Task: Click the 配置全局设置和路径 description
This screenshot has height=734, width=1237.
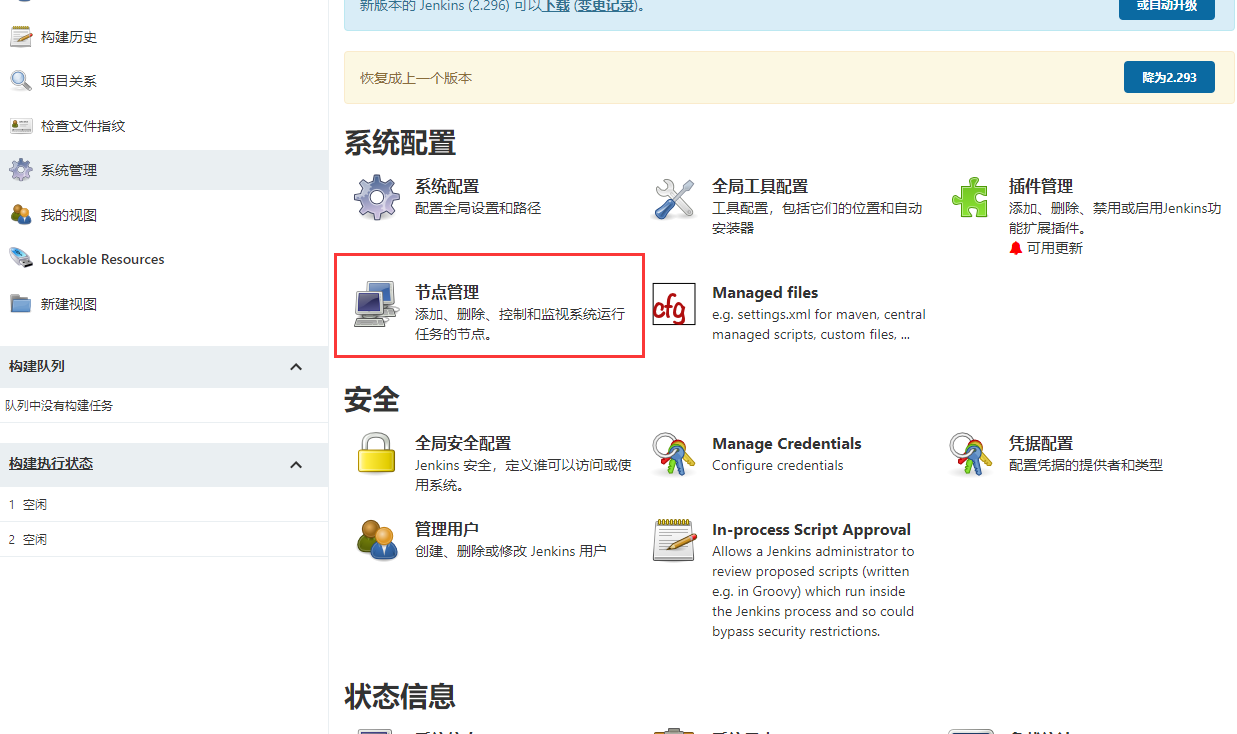Action: [x=478, y=208]
